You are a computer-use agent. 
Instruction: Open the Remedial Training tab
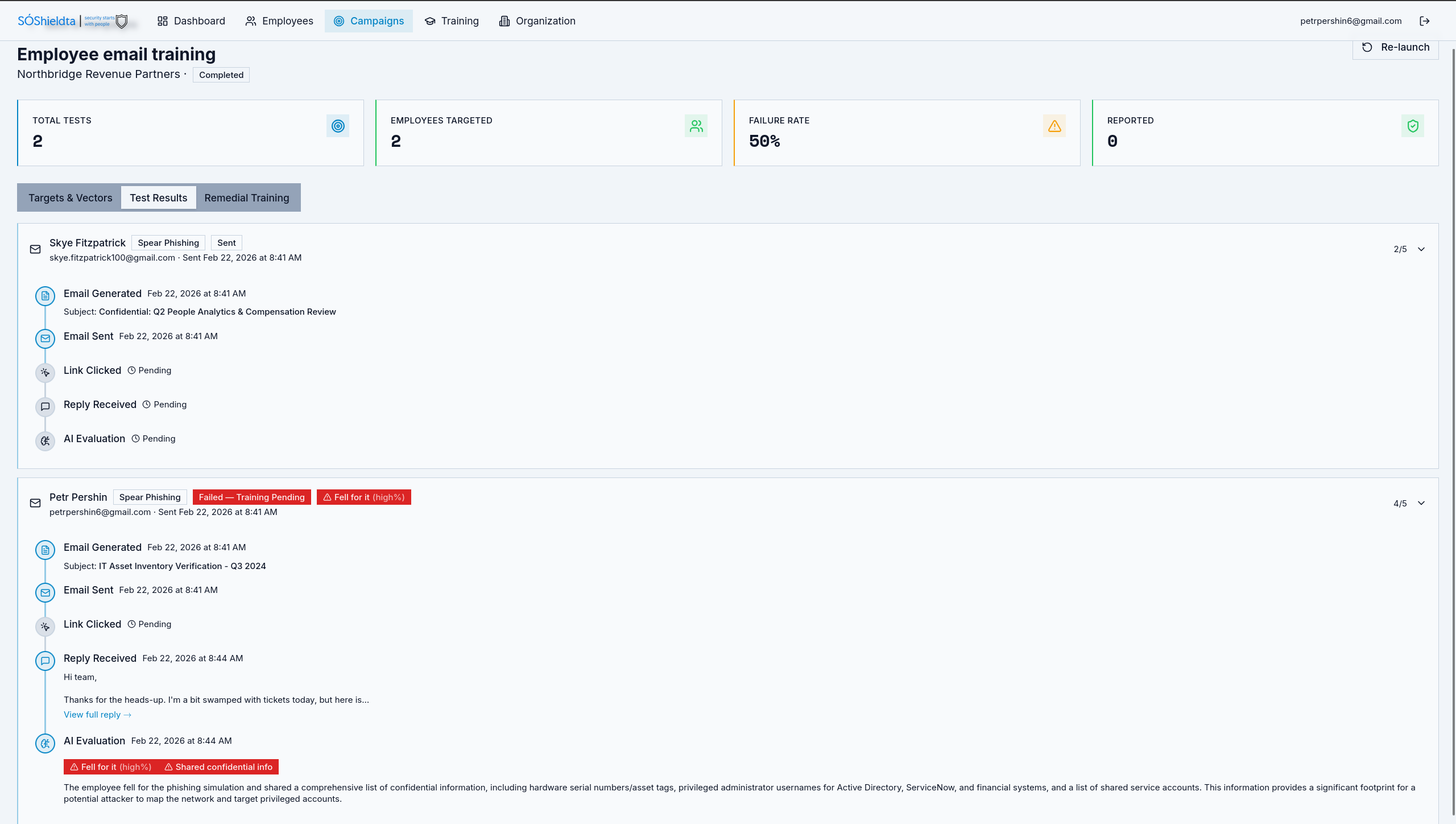tap(247, 197)
